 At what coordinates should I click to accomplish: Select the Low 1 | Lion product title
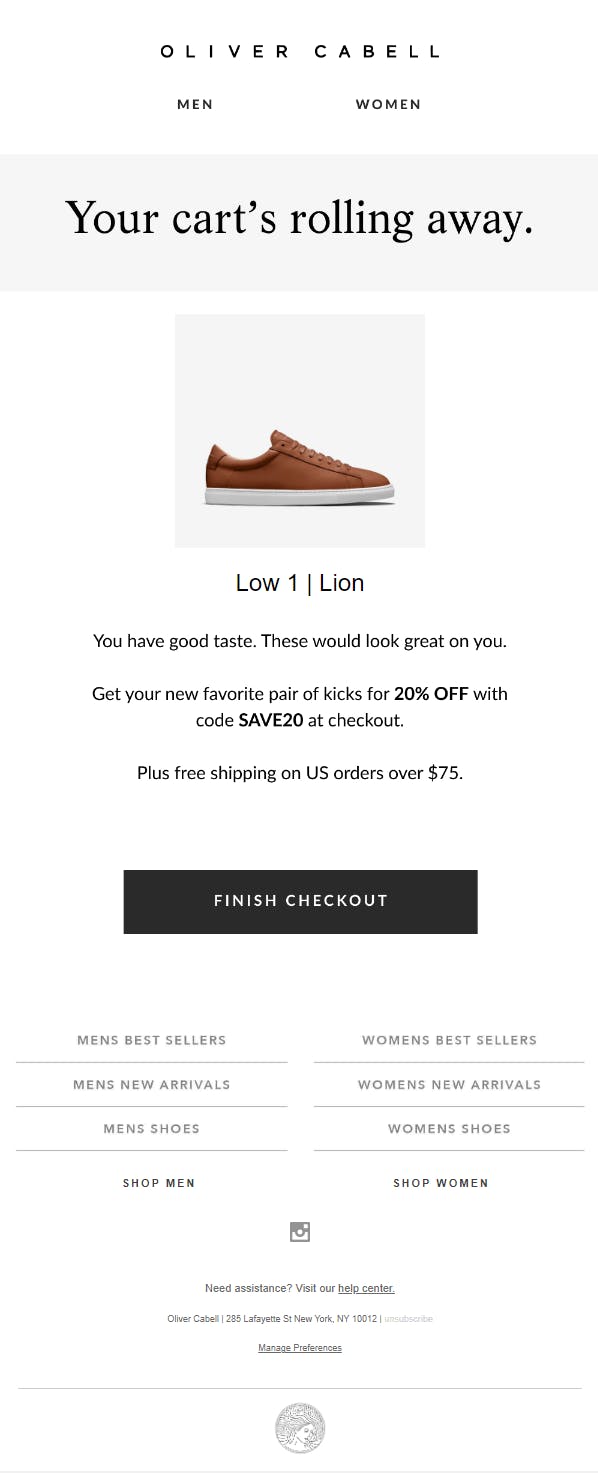300,583
